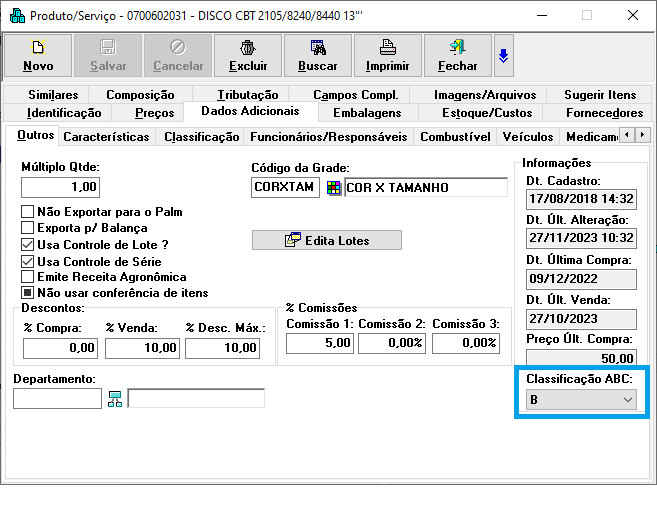Click the Novo toolbar button
The image size is (657, 514).
38,56
